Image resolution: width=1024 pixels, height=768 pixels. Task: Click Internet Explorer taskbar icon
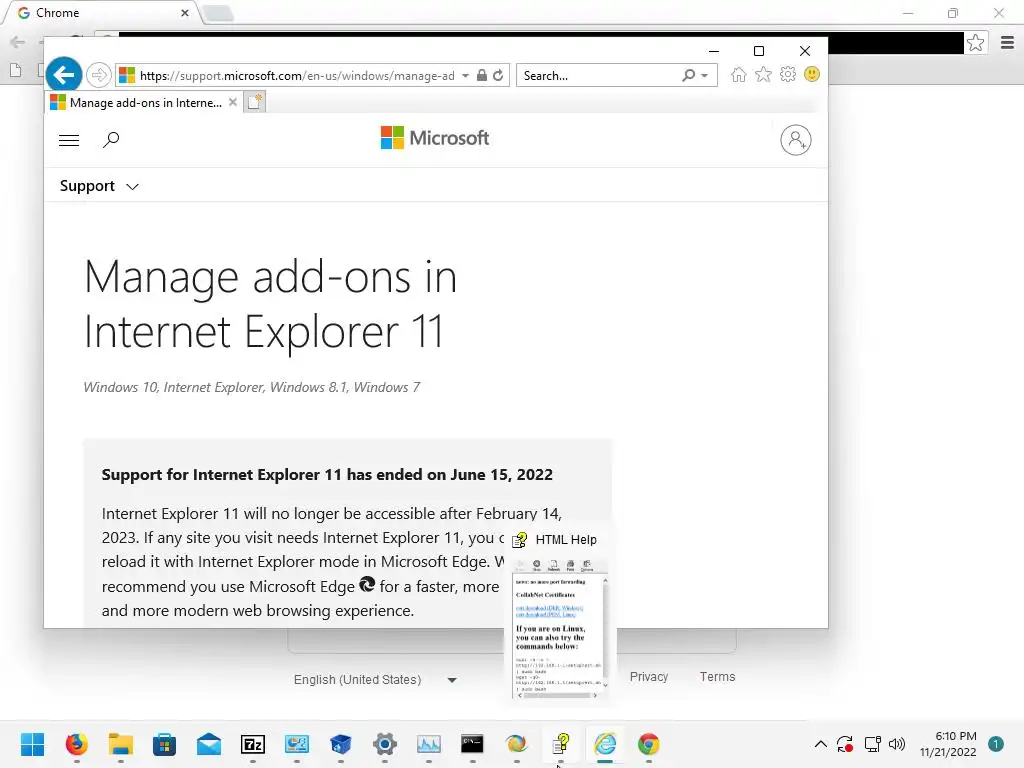coord(605,744)
